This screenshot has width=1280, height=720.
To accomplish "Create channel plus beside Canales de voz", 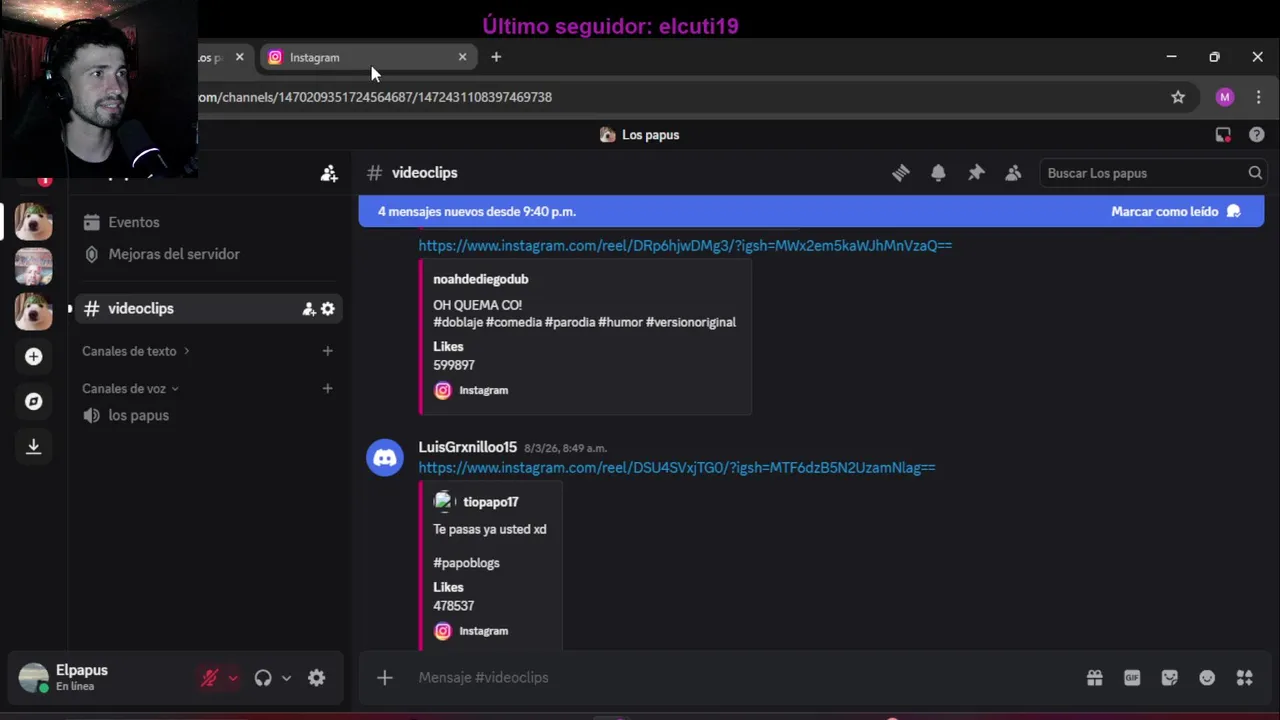I will [x=327, y=388].
